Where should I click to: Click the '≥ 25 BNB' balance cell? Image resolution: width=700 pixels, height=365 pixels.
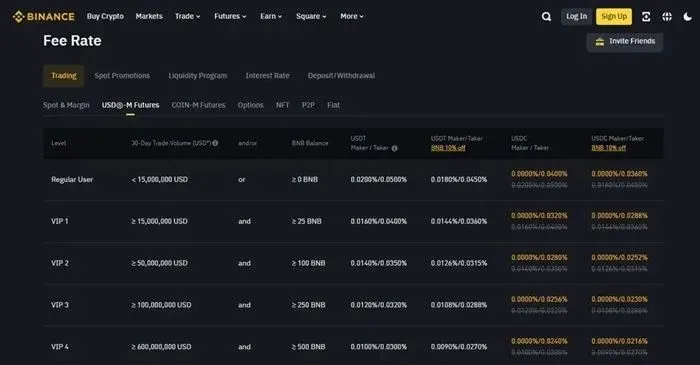pyautogui.click(x=307, y=221)
